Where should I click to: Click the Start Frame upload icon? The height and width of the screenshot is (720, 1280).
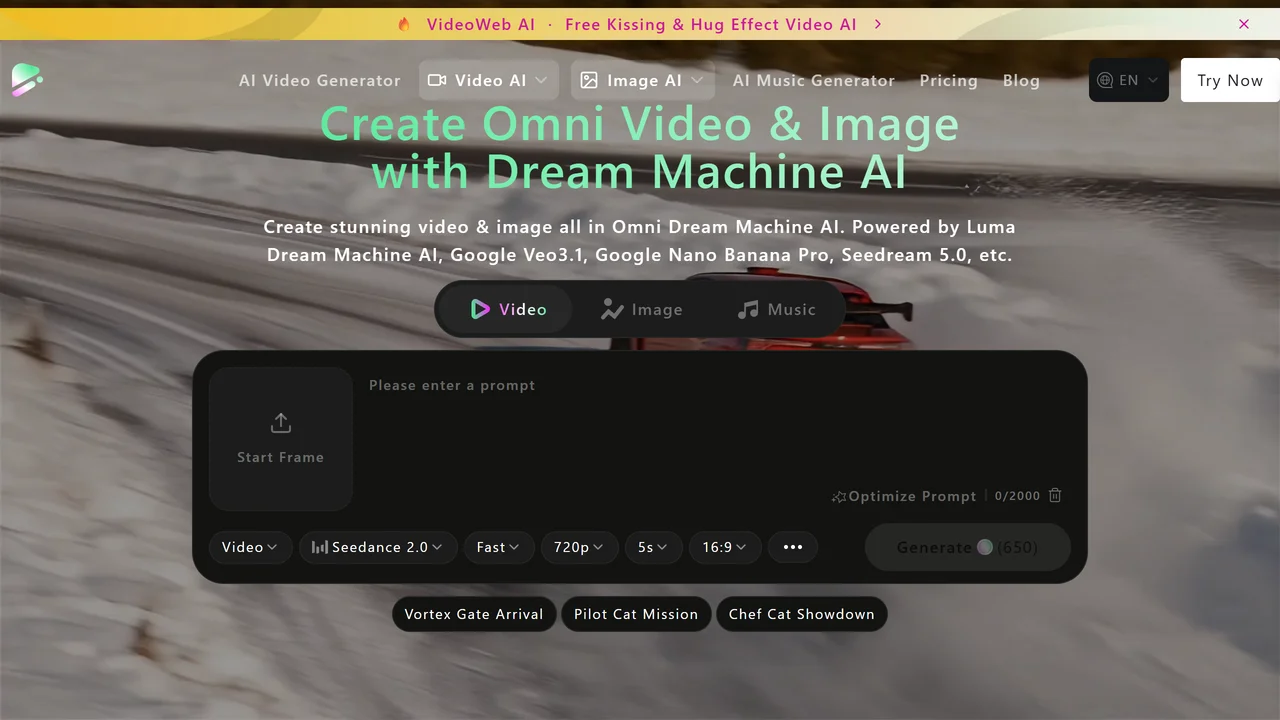click(281, 423)
